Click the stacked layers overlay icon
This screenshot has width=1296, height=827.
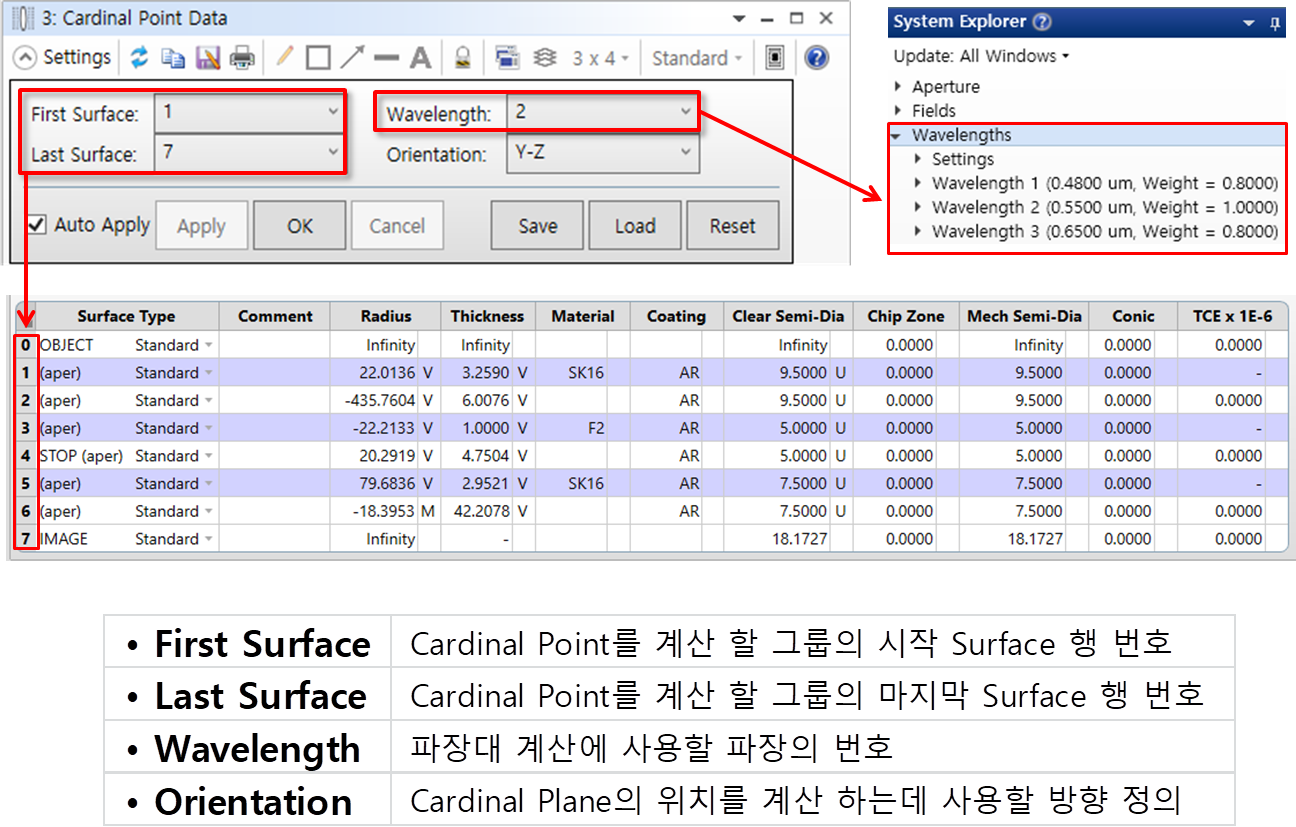click(x=545, y=58)
